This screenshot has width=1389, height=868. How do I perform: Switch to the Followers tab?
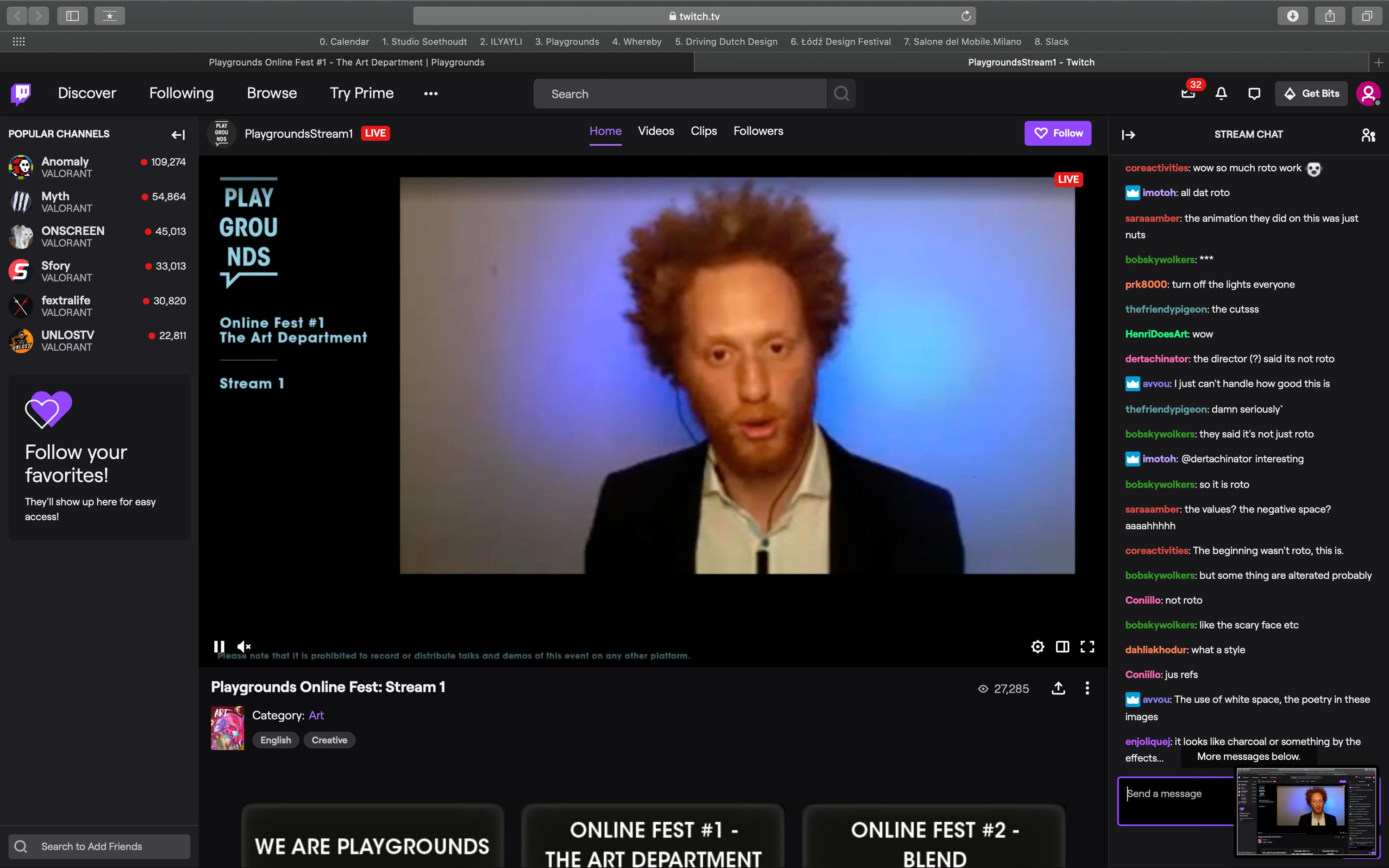757,131
